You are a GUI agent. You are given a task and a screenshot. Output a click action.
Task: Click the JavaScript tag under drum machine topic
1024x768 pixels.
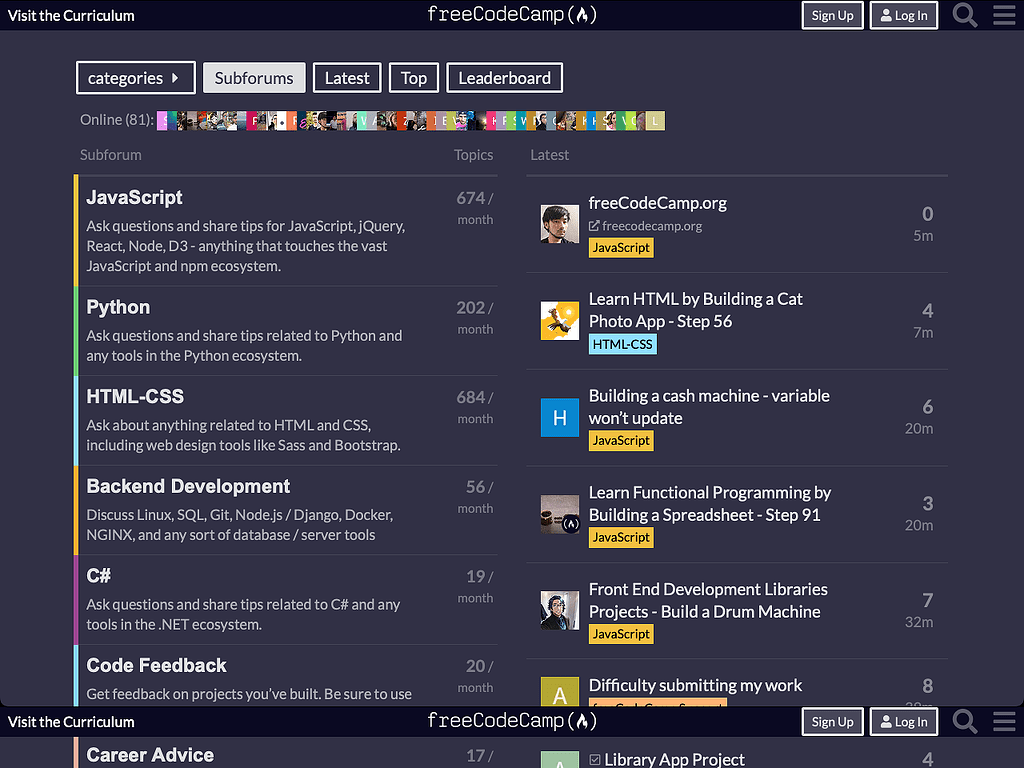point(620,633)
